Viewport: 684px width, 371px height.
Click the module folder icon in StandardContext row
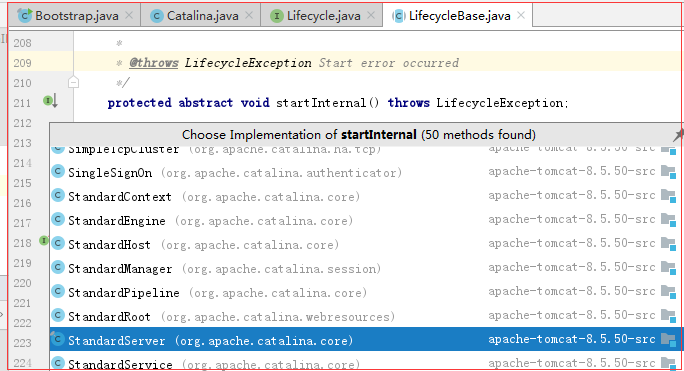click(x=668, y=196)
